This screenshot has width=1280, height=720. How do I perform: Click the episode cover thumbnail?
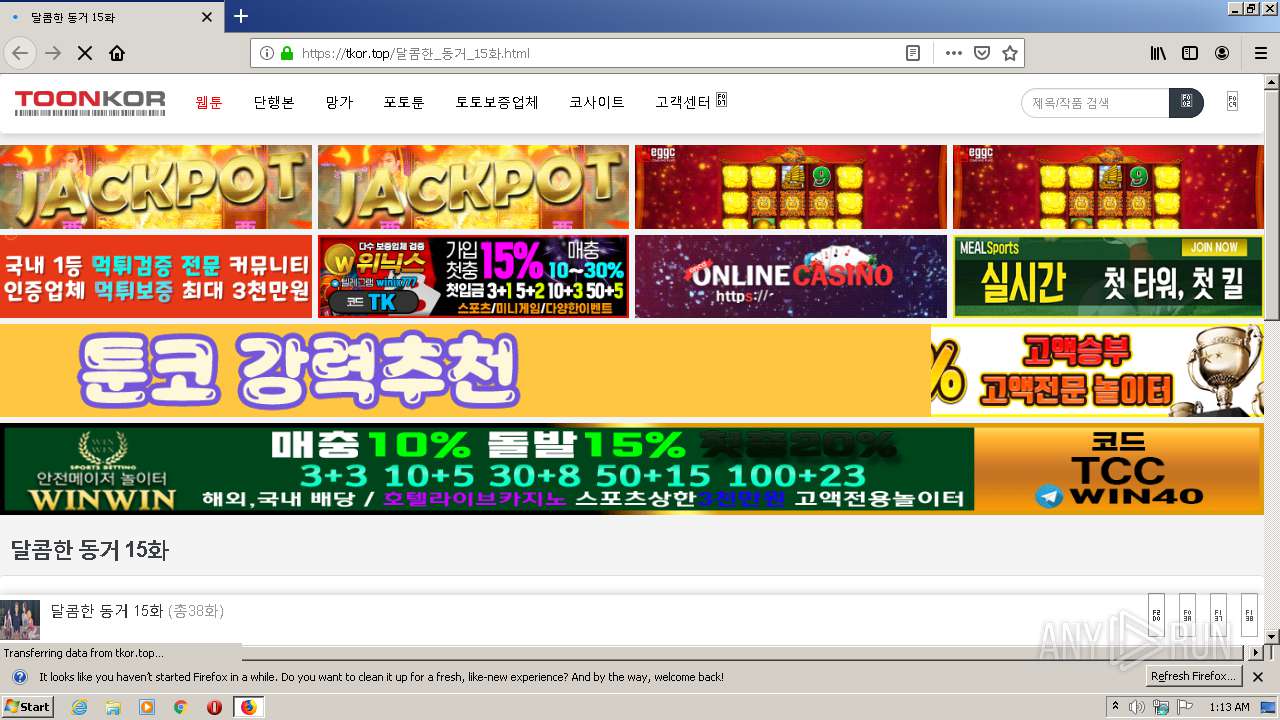20,620
